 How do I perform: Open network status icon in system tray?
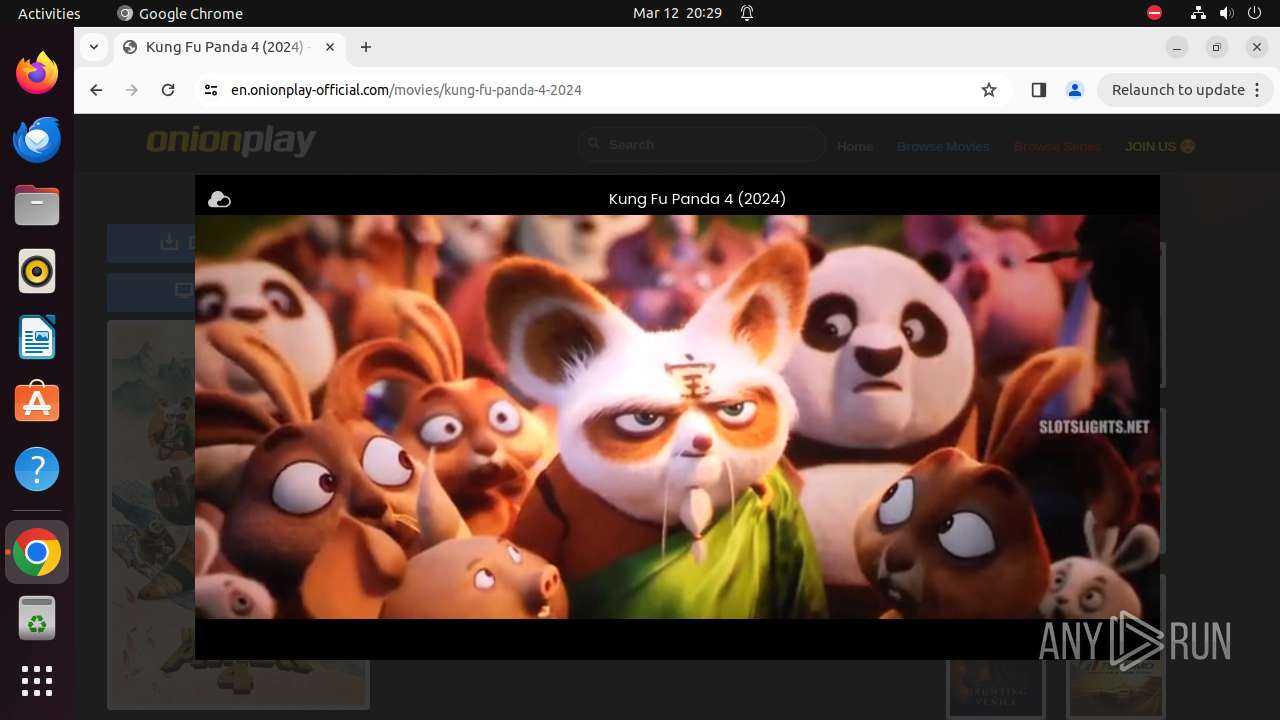(1198, 13)
